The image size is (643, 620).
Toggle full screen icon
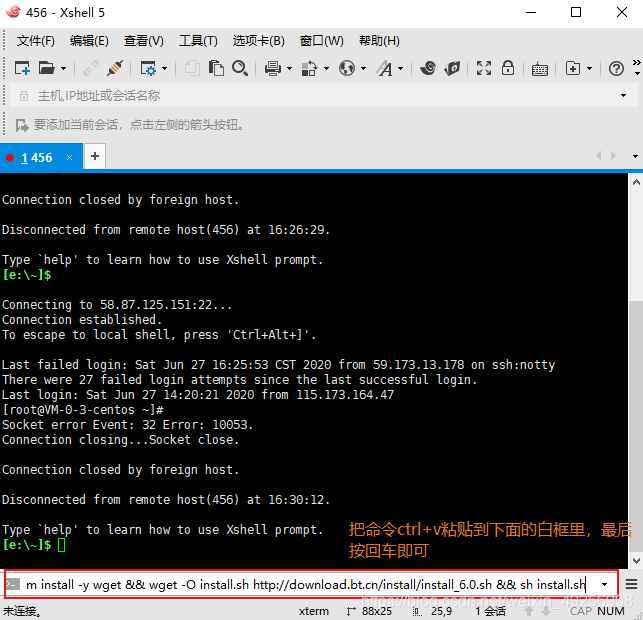[x=484, y=68]
